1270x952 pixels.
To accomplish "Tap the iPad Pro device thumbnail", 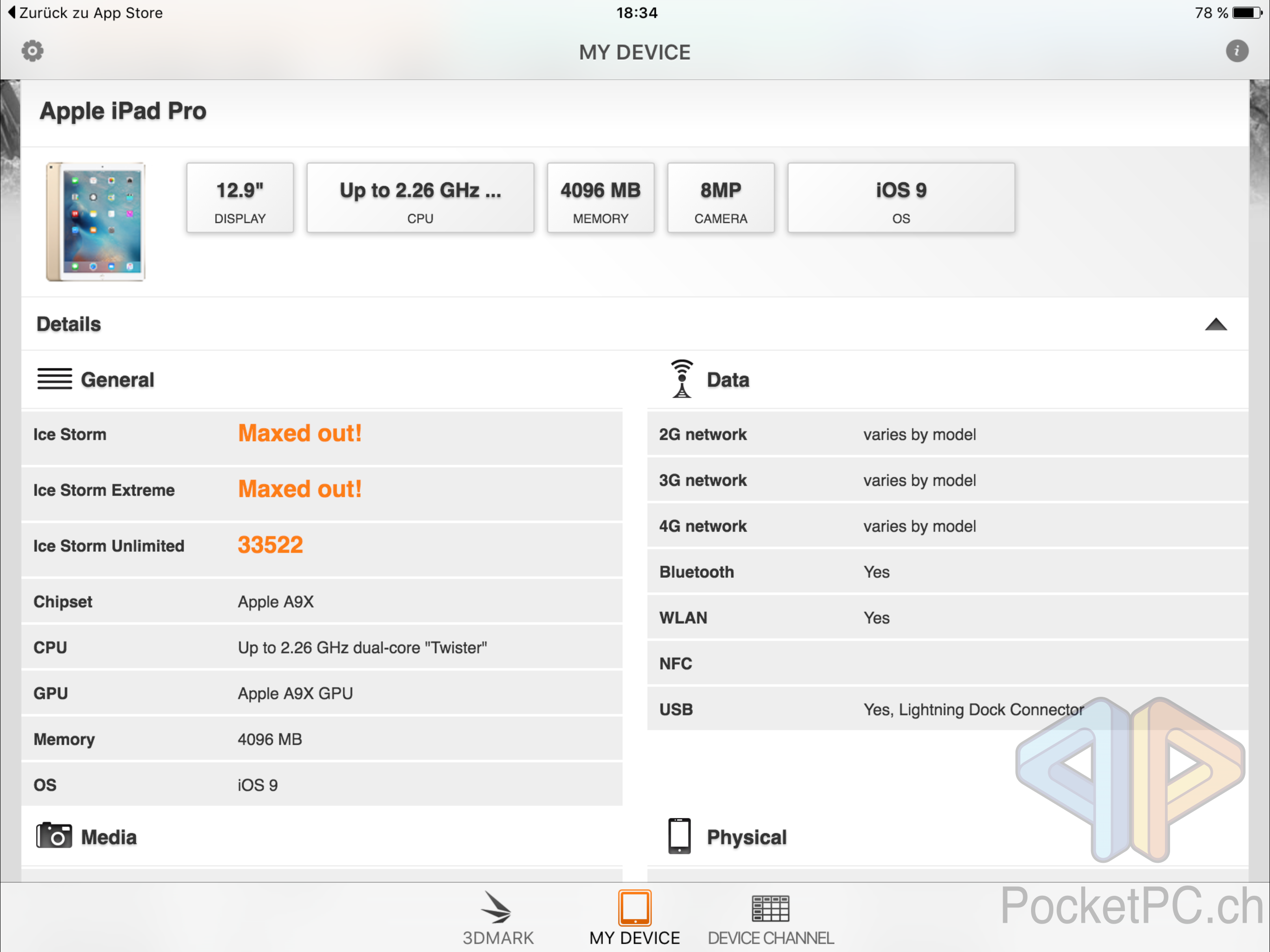I will coord(96,222).
